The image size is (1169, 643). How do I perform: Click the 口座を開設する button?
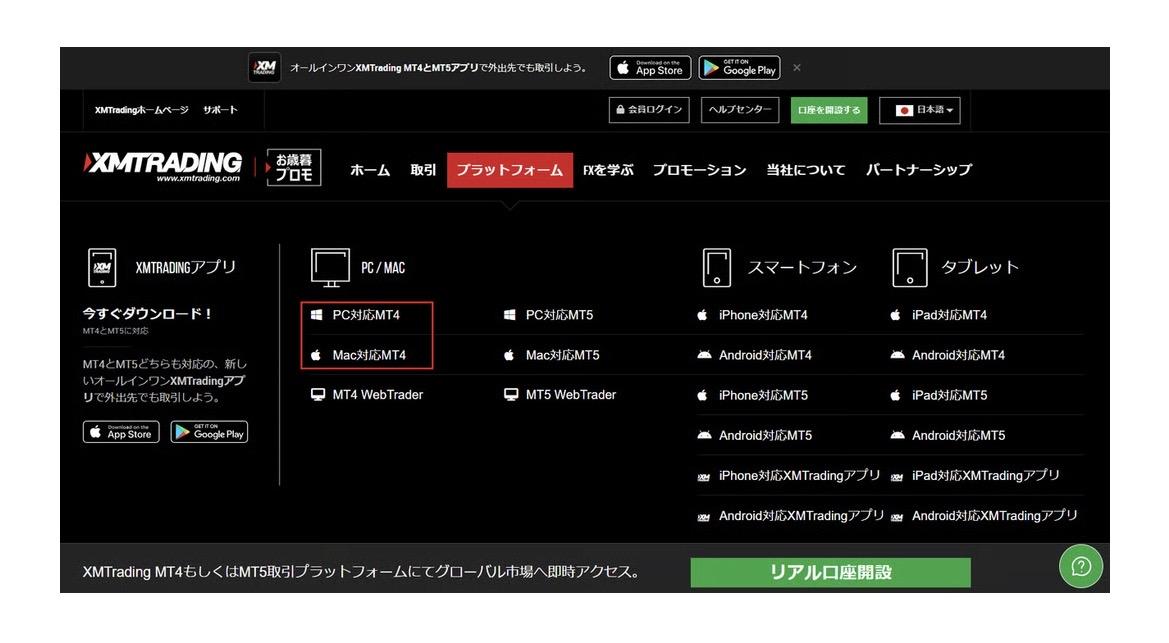[829, 110]
